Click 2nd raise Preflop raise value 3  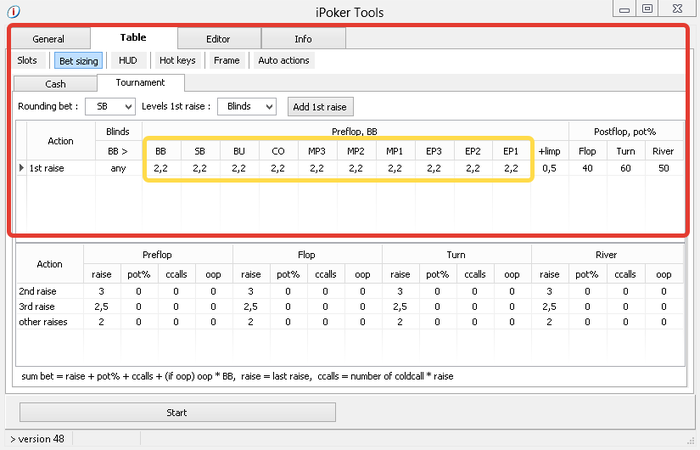102,292
